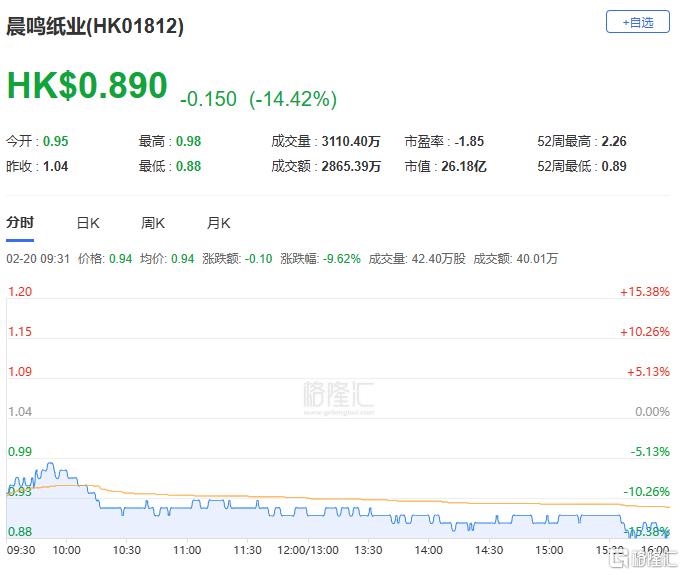Screen dimensions: 684x575
Task: Click the 52周最低 value 0.89
Action: click(614, 166)
